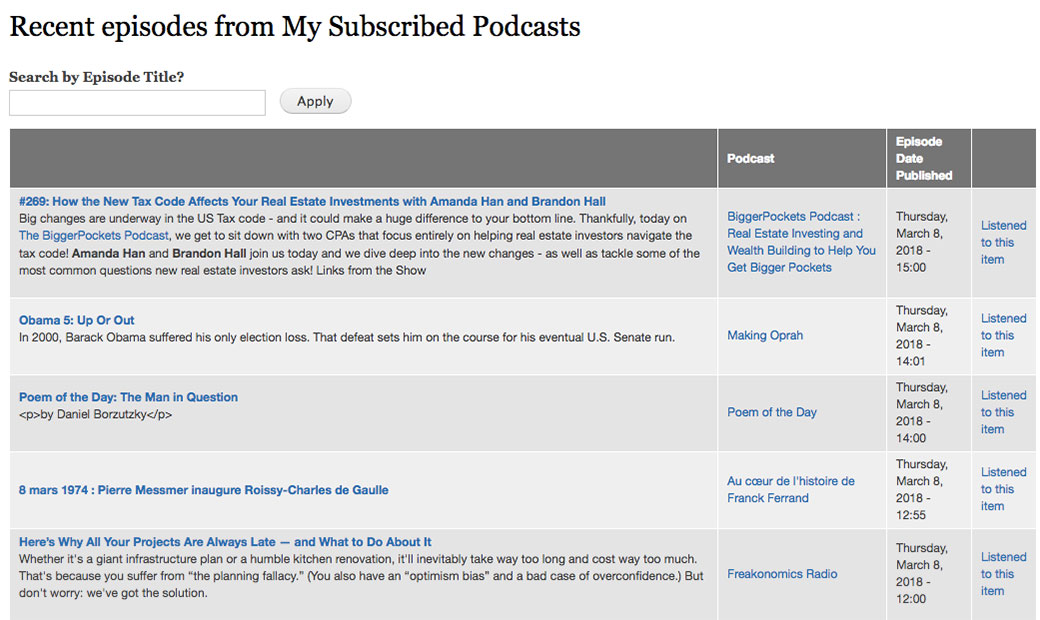Open Obama 5: Up Or Out episode
Image resolution: width=1040 pixels, height=620 pixels.
click(76, 320)
